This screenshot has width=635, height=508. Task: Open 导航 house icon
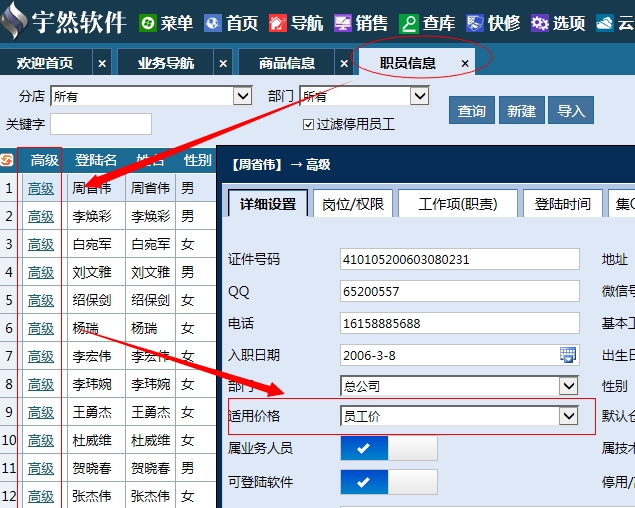click(x=278, y=23)
